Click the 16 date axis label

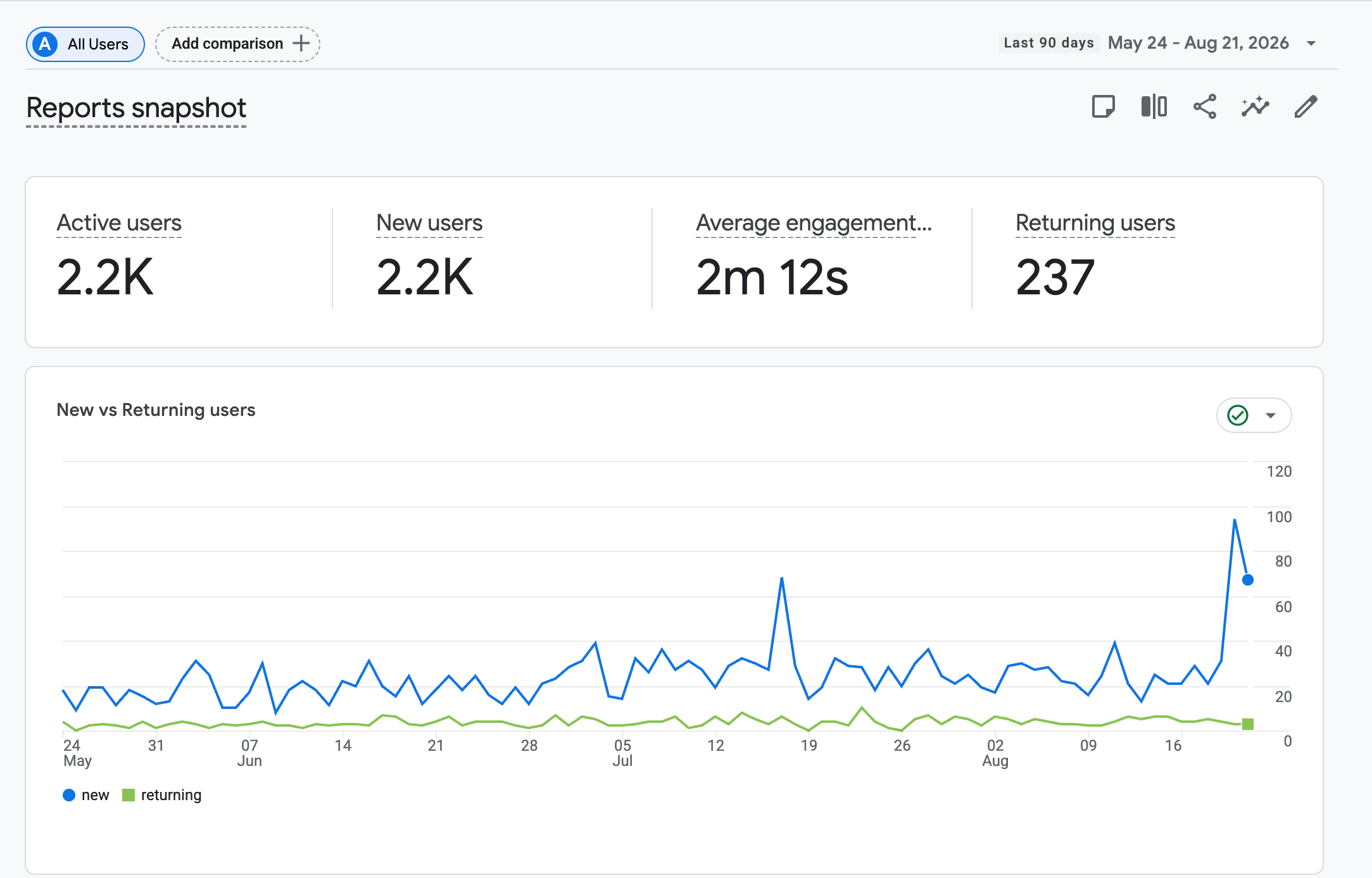[1173, 746]
